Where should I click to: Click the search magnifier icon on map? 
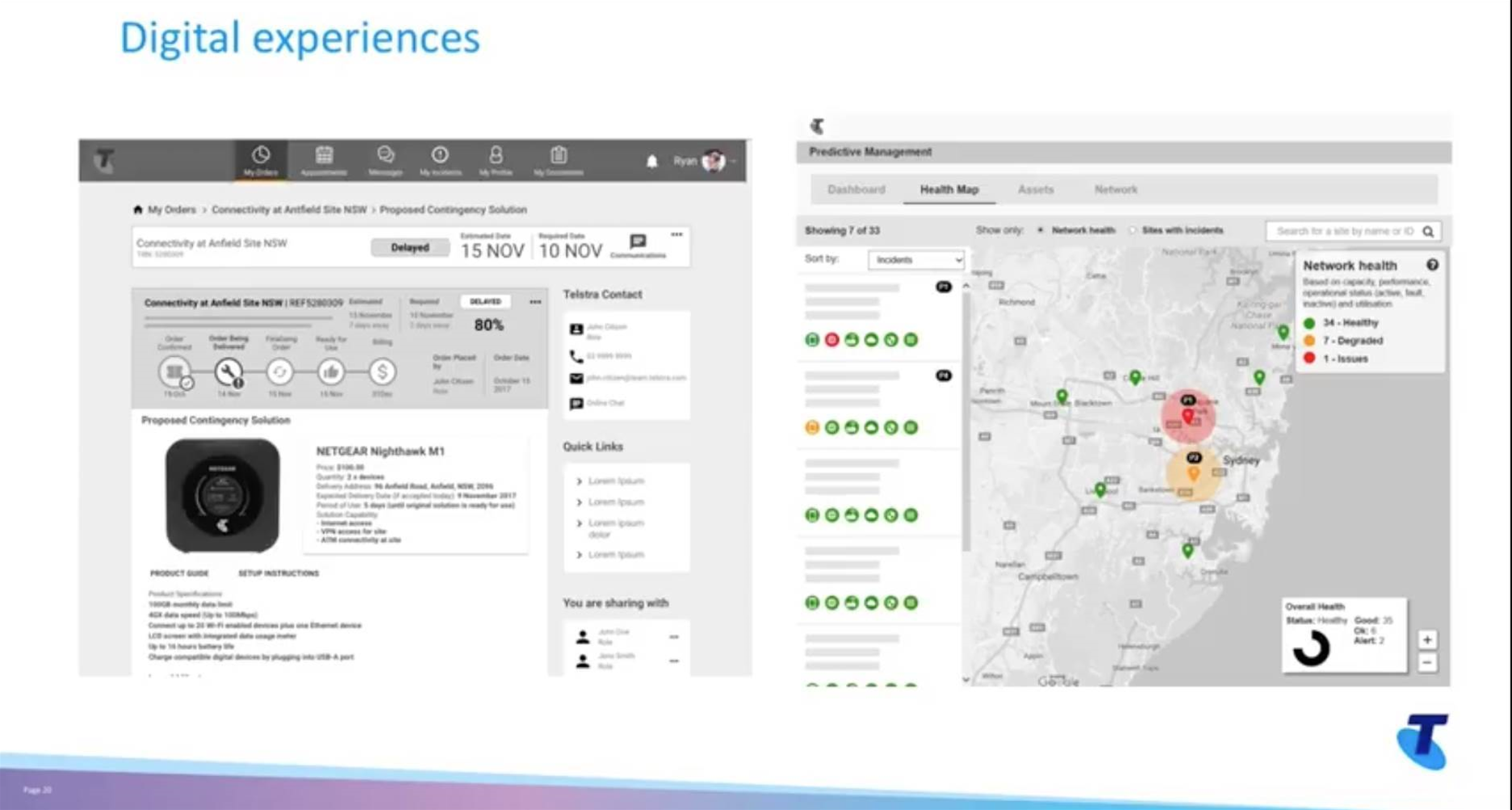pos(1428,232)
